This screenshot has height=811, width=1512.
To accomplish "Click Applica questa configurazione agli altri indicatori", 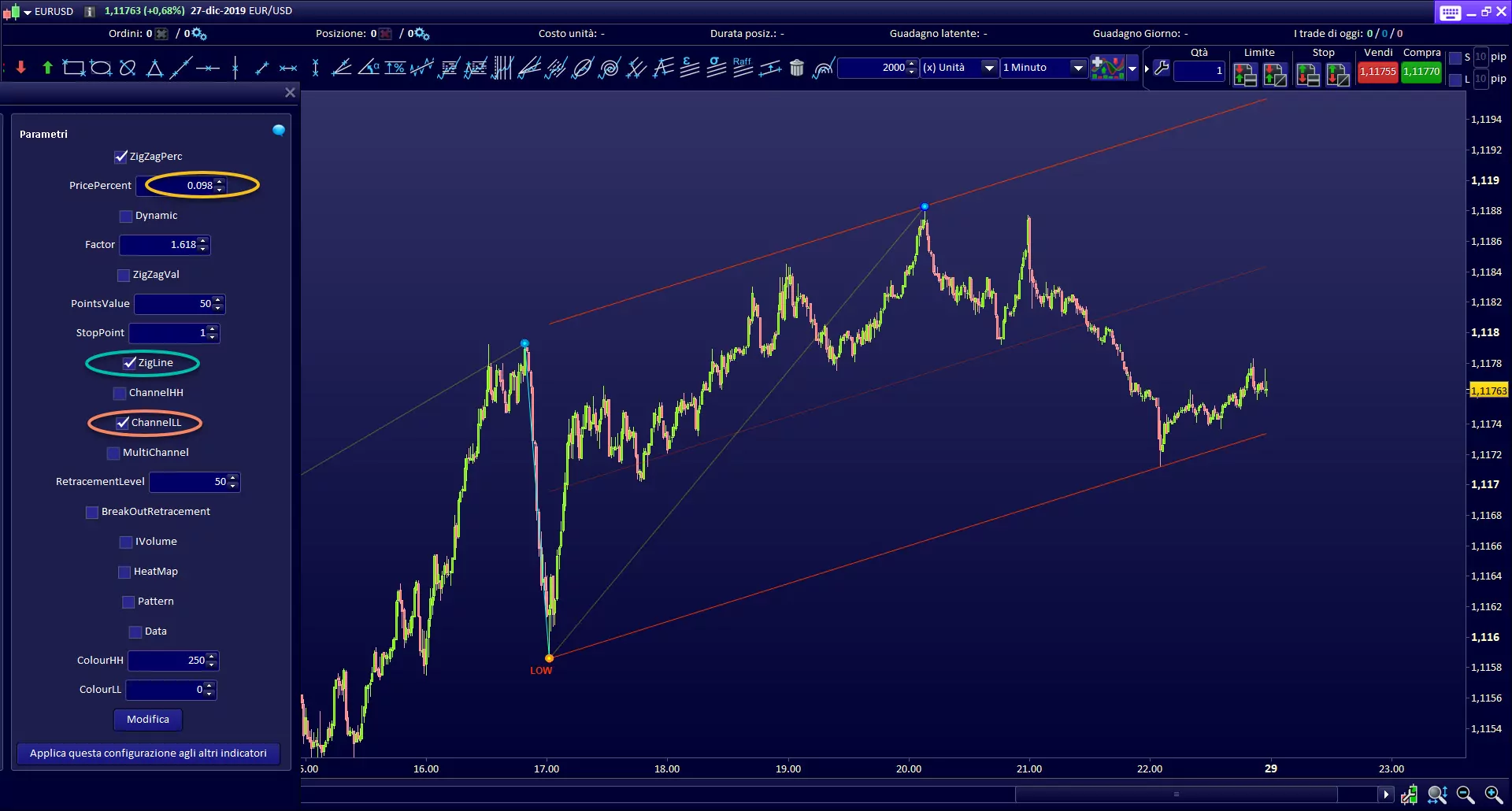I will point(148,754).
